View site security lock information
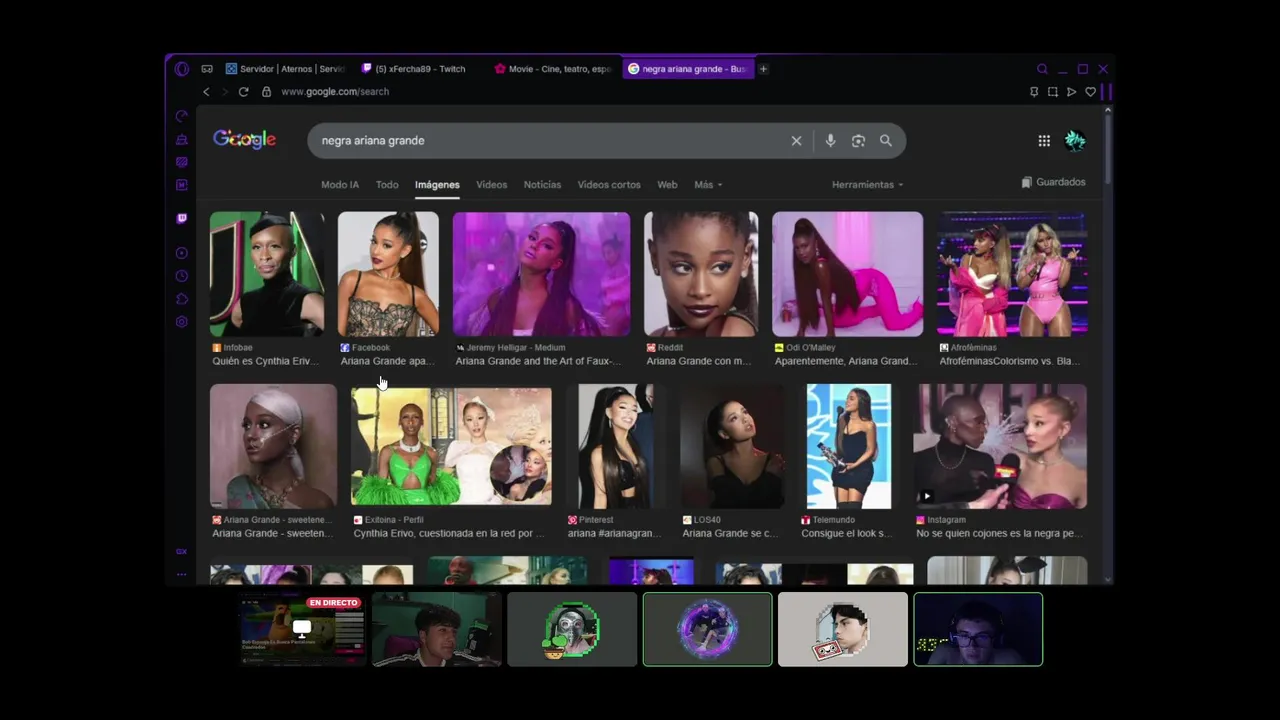1280x720 pixels. [x=266, y=92]
